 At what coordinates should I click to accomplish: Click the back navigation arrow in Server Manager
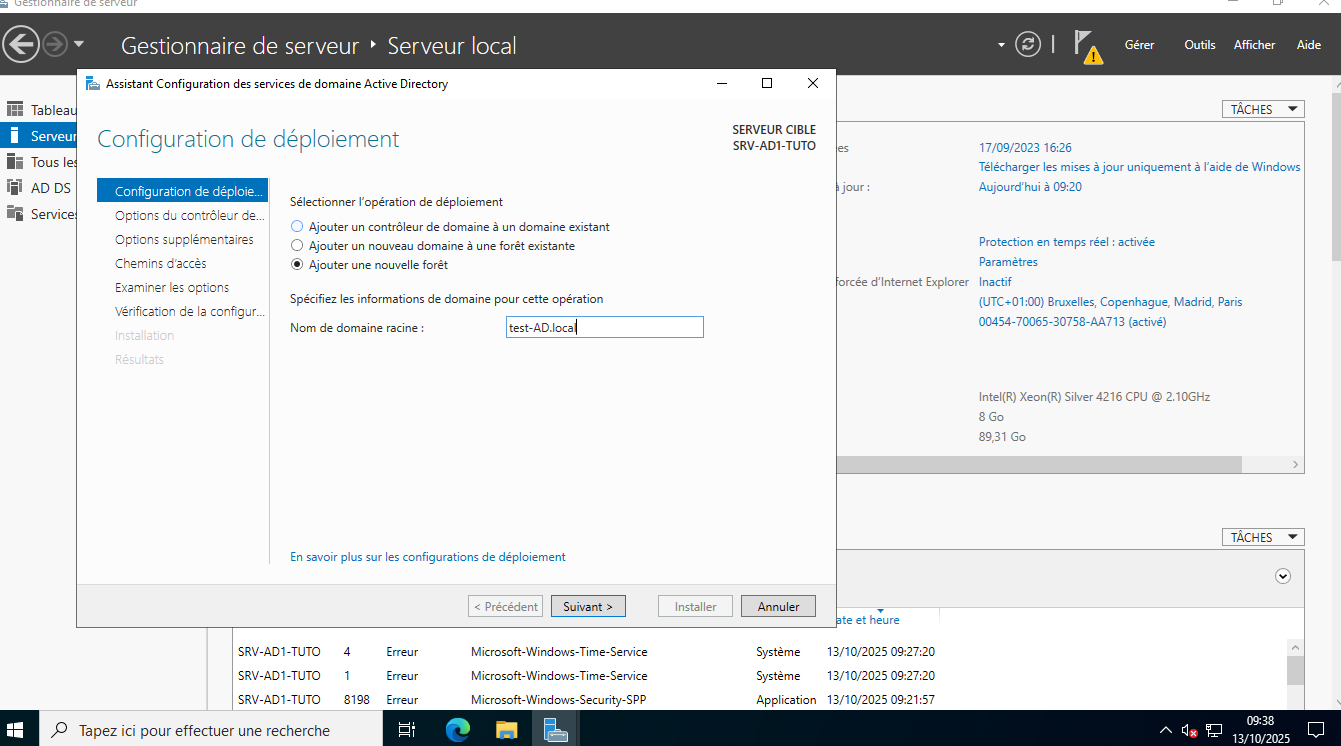(x=21, y=44)
